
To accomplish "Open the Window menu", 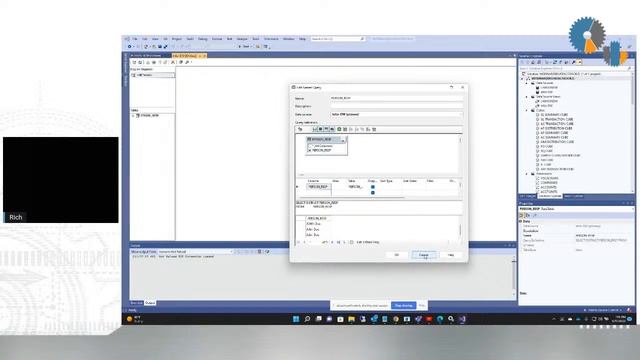I will (x=289, y=39).
